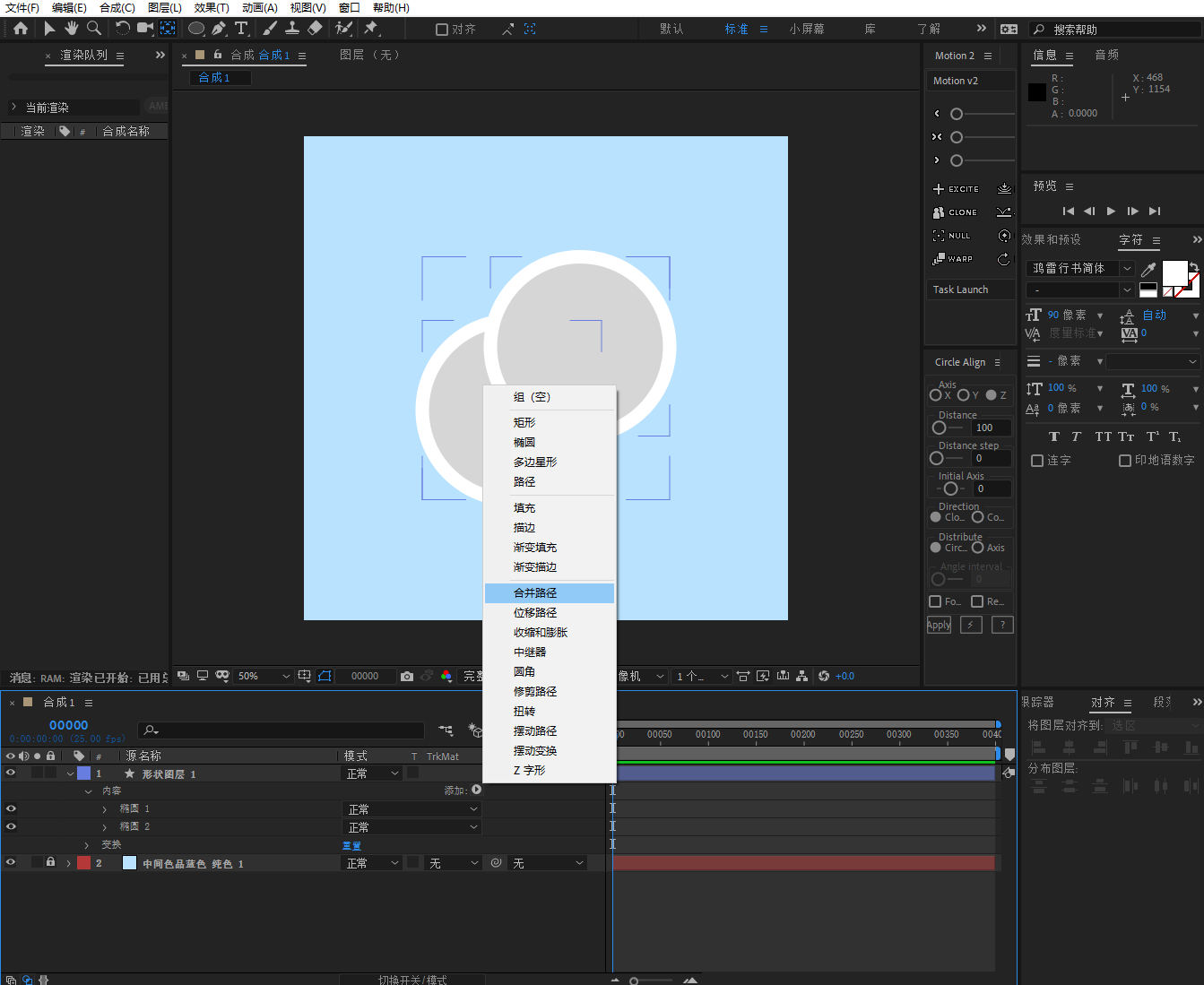Viewport: 1204px width, 985px height.
Task: Open 椭圆 1 blend mode 正常 dropdown
Action: click(412, 809)
